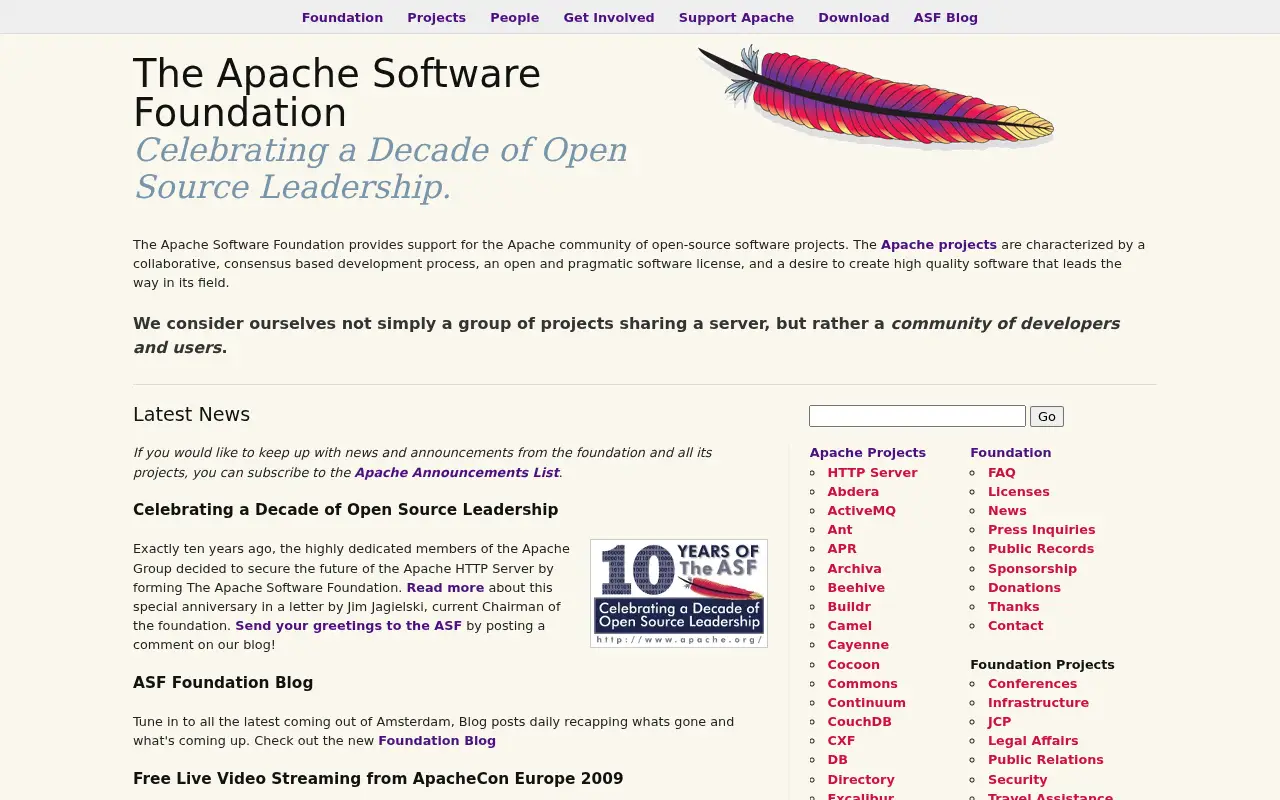Open the 10 Years of ASF image

679,593
